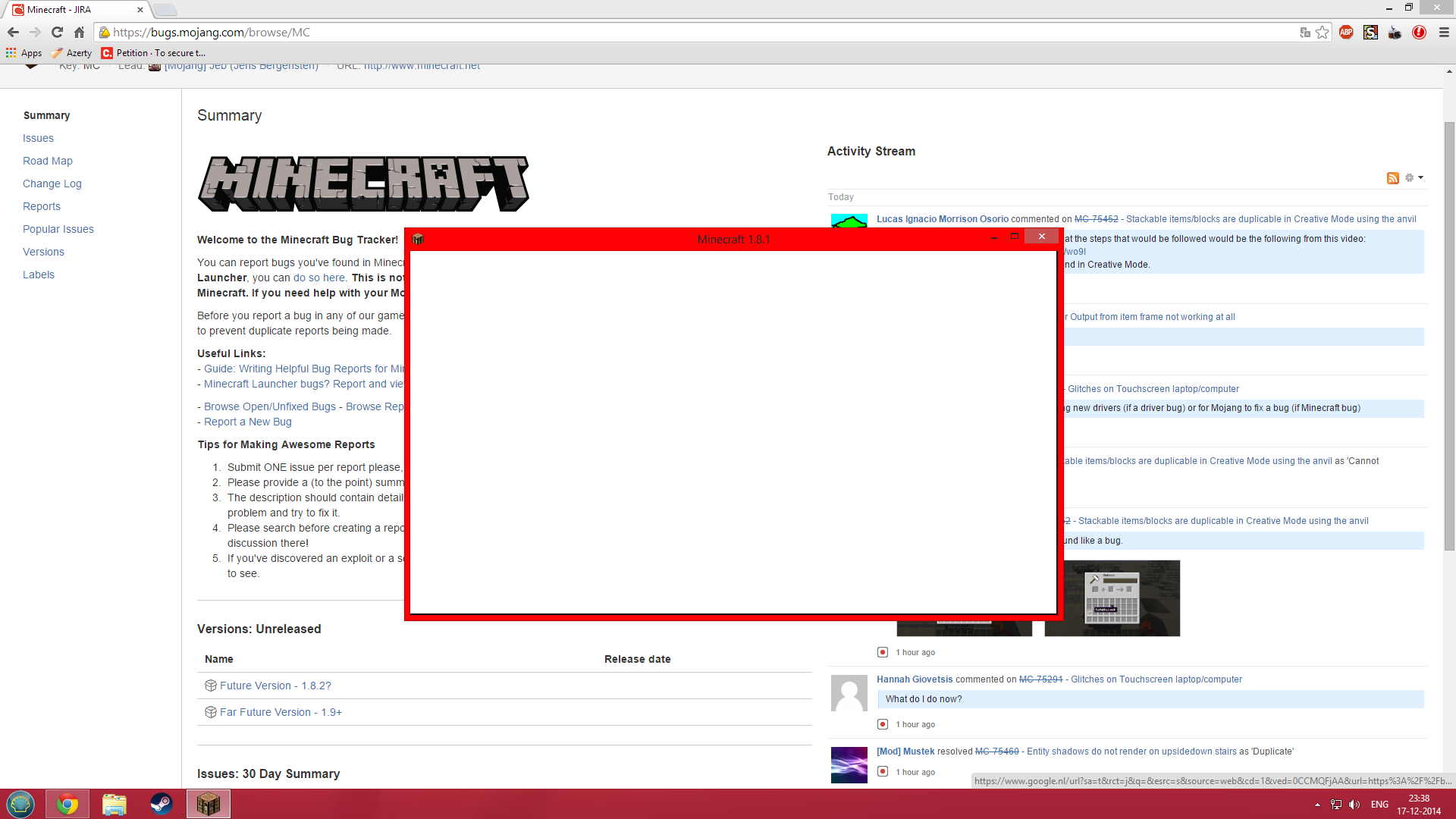Viewport: 1456px width, 819px height.
Task: Bookmark this page with the star icon
Action: 1323,32
